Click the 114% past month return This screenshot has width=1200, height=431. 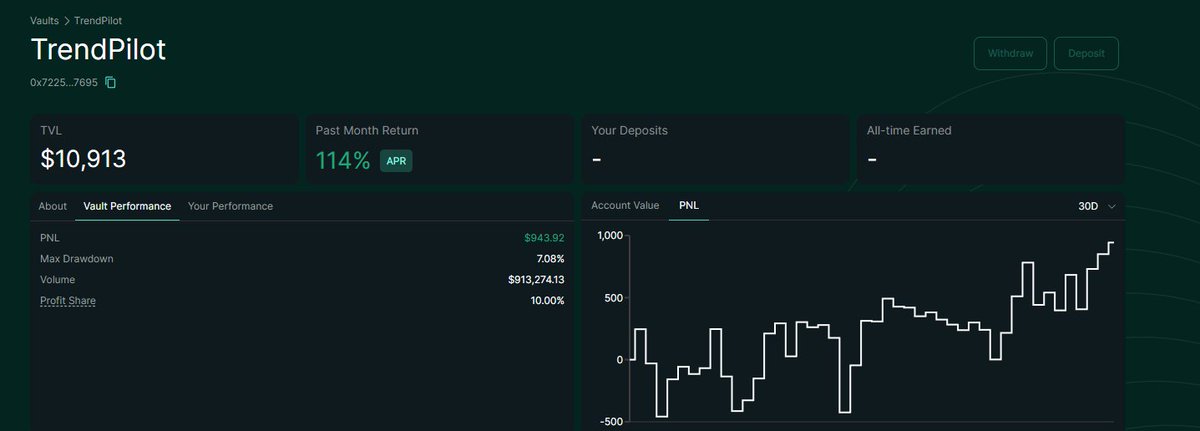[x=343, y=160]
